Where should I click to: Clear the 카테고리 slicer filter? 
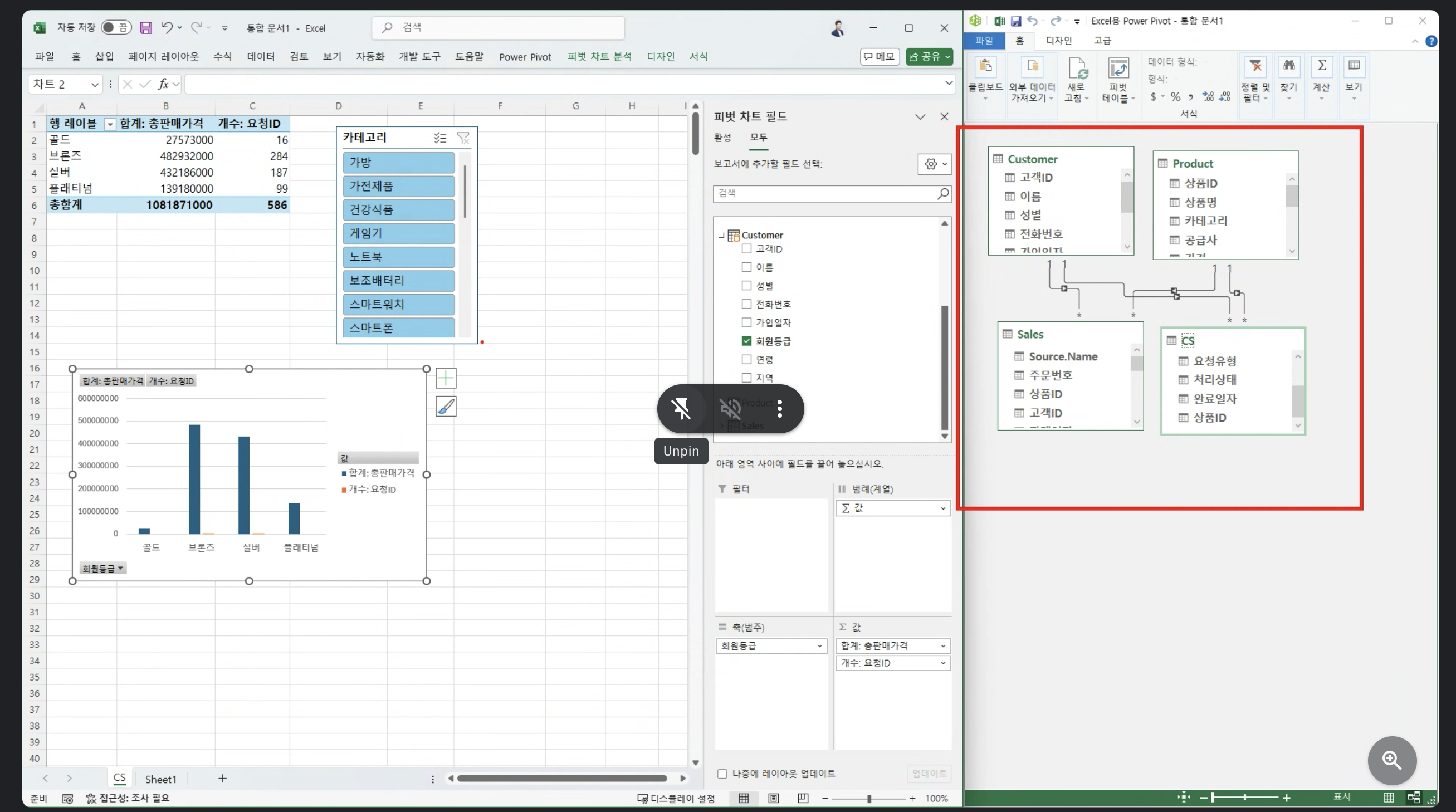[x=463, y=138]
